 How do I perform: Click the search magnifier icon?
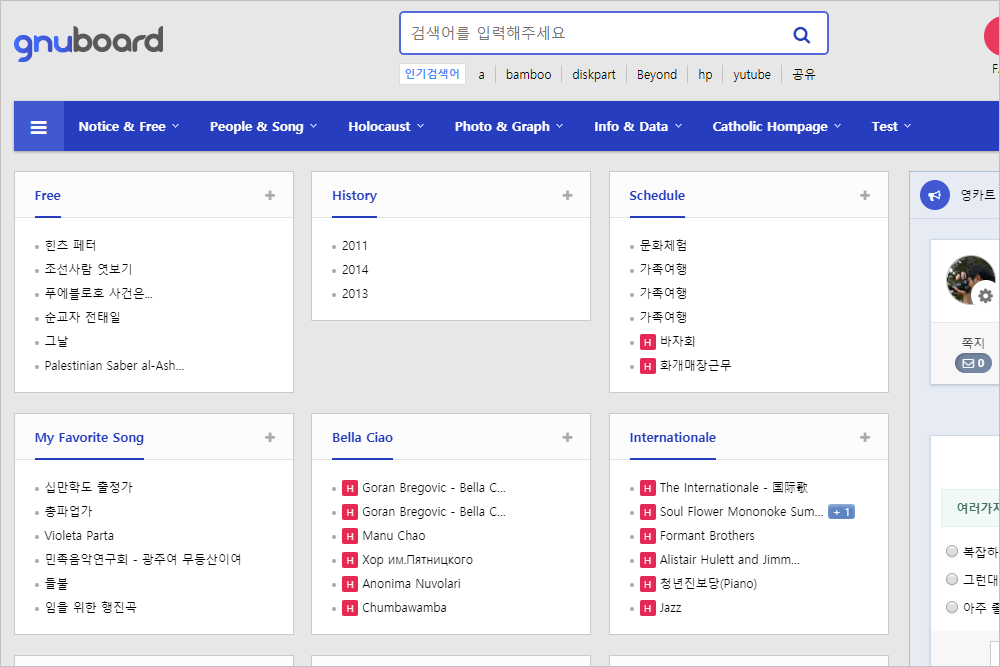801,34
